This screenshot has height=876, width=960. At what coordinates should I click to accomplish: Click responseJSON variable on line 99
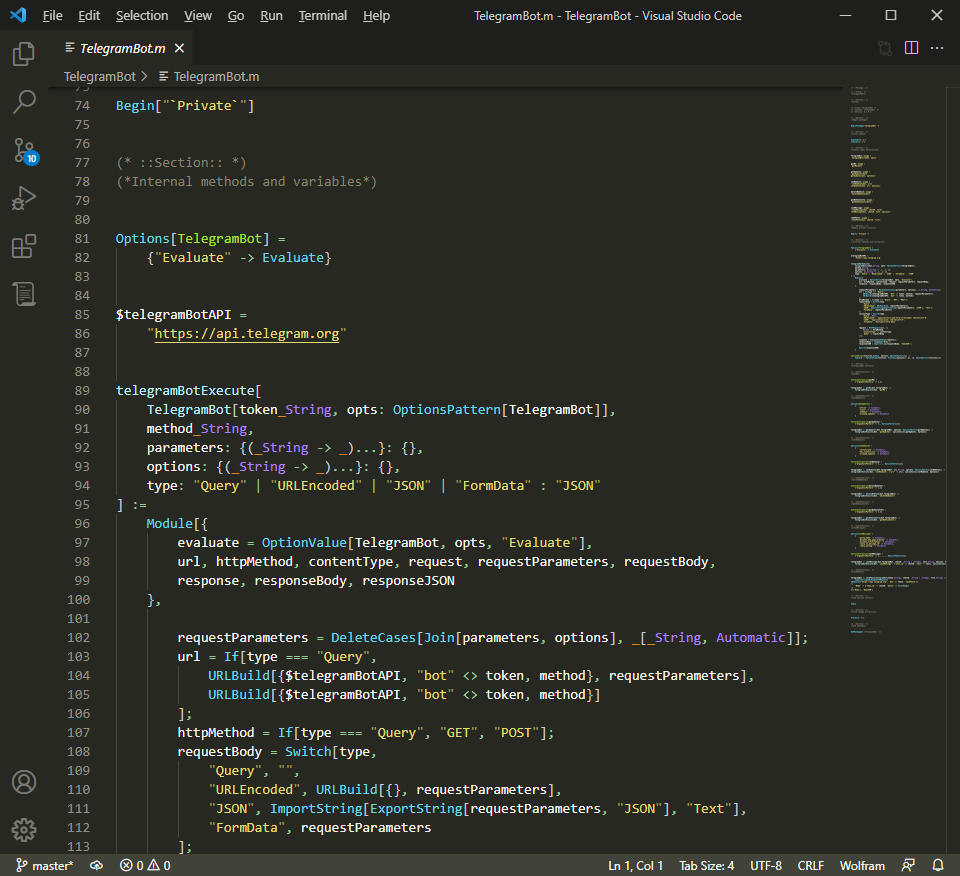[x=408, y=580]
